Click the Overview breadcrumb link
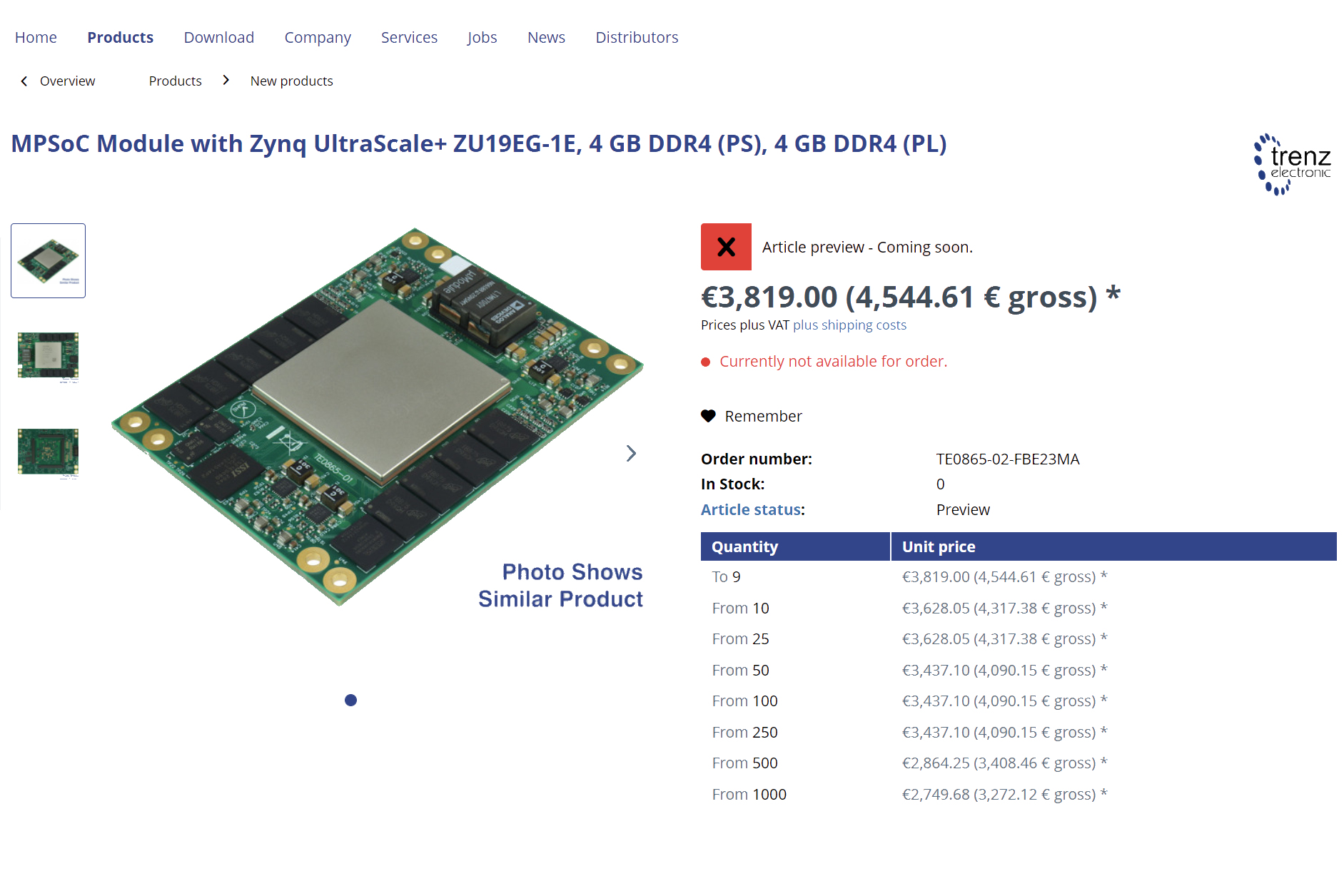 pos(67,81)
